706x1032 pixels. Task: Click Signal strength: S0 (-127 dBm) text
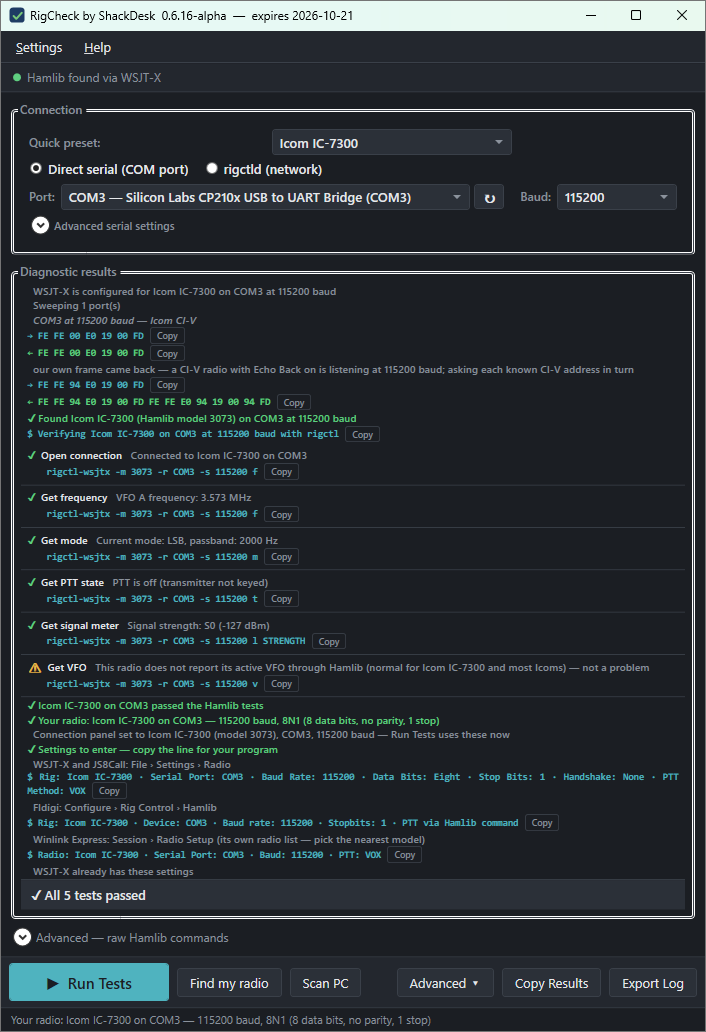point(198,625)
